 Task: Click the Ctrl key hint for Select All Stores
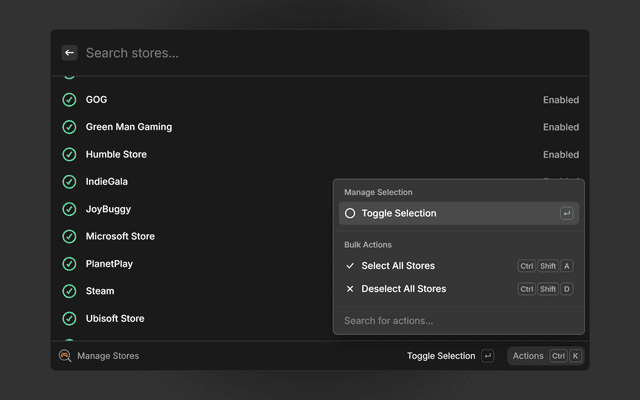(x=527, y=266)
